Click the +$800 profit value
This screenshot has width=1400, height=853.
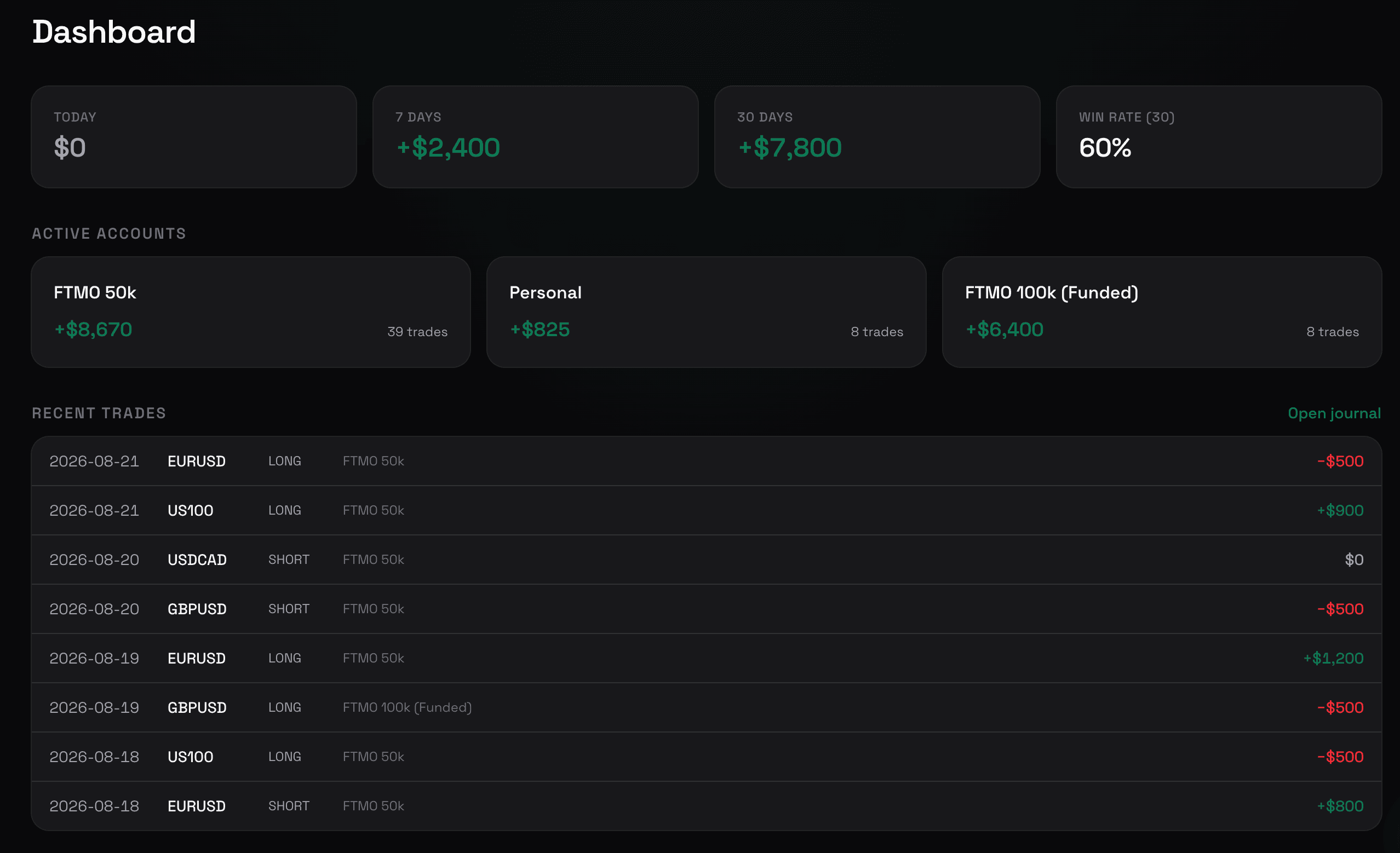coord(1340,806)
